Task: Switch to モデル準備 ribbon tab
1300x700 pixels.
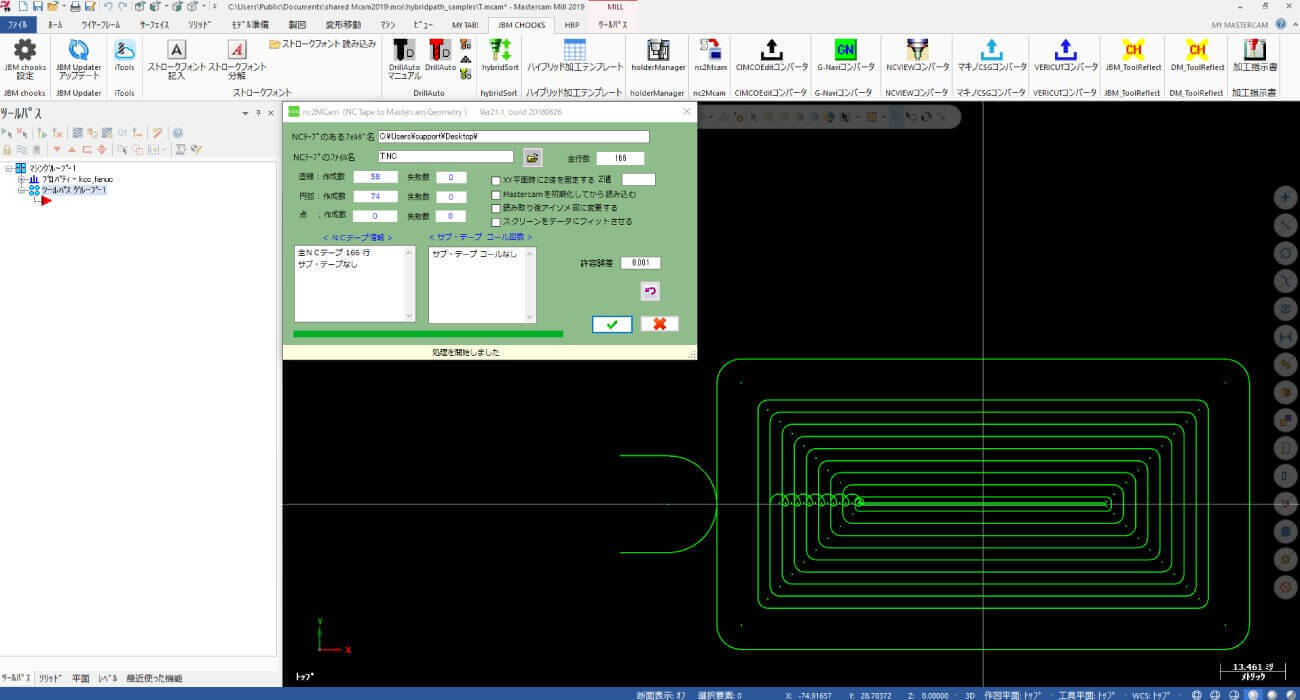Action: pos(250,23)
